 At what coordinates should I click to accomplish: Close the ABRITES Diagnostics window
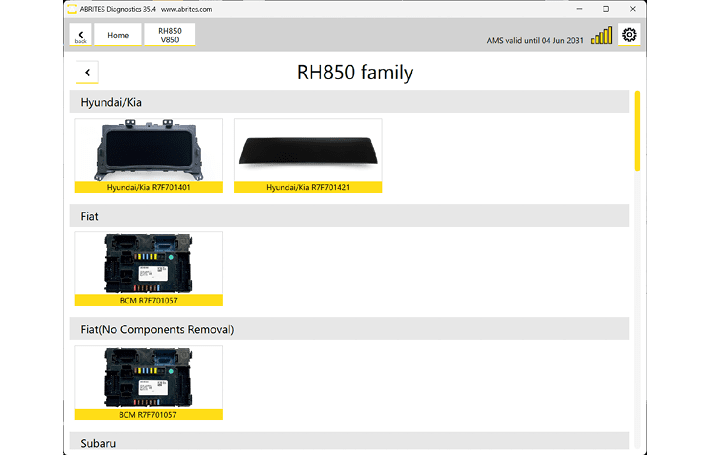pos(632,8)
